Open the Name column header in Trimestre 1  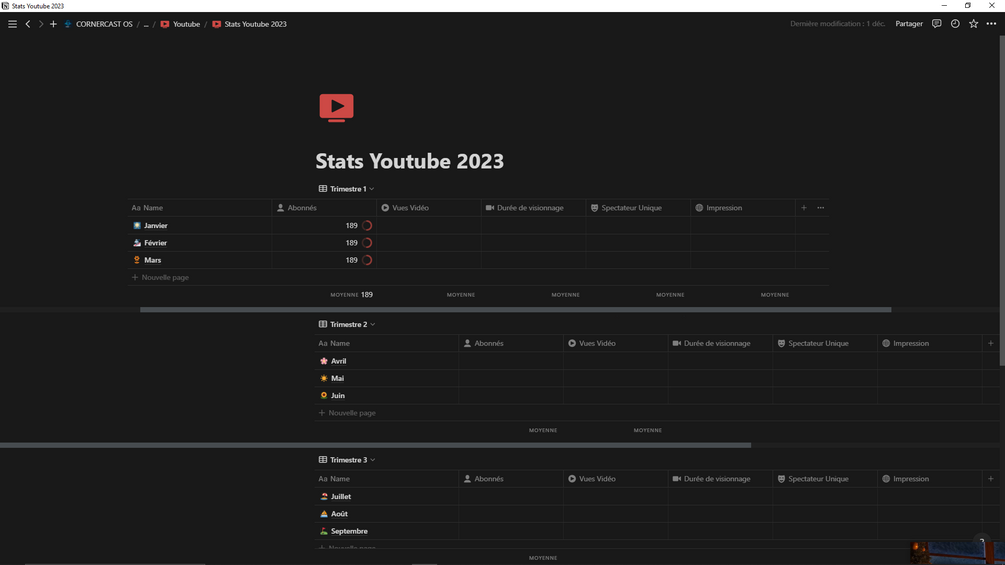point(200,208)
